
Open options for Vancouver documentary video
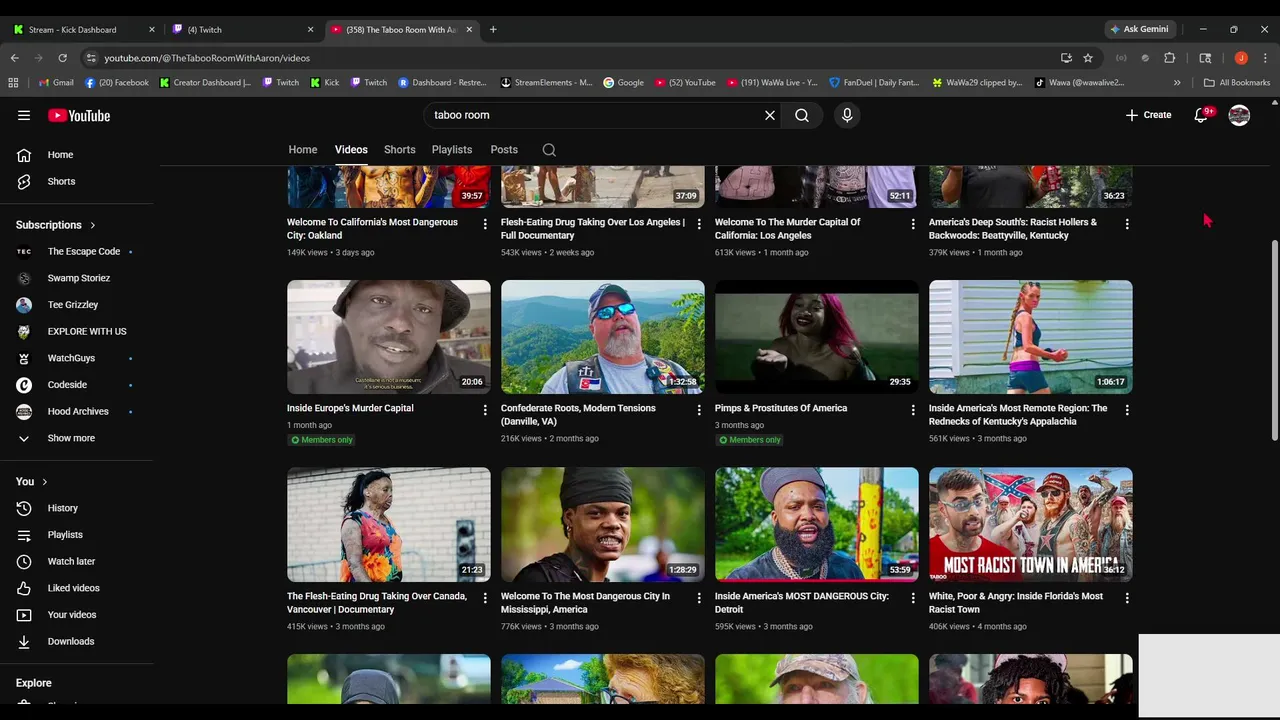(485, 598)
